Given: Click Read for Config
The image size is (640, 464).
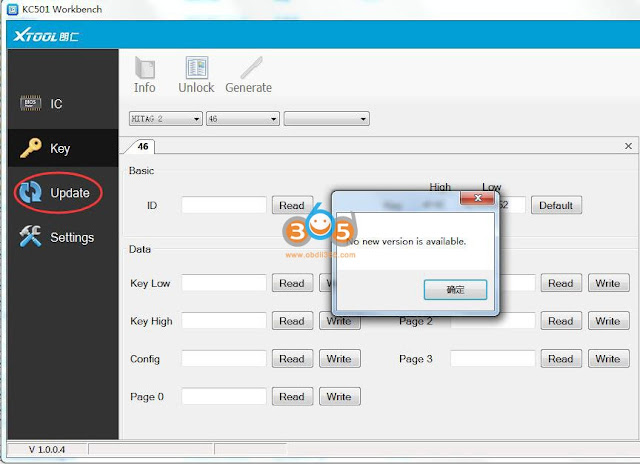Looking at the screenshot, I should 292,359.
